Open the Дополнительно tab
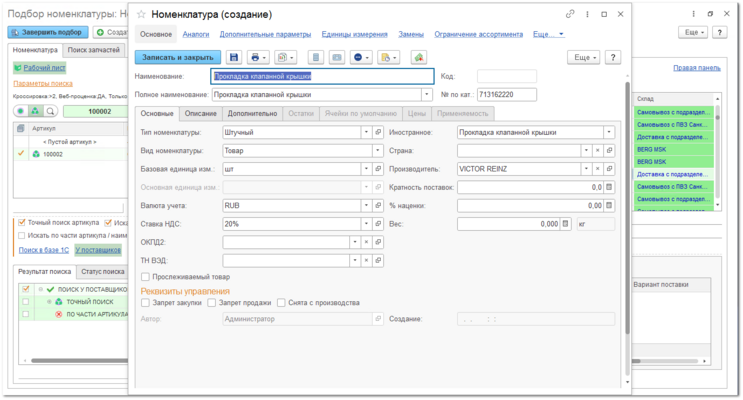This screenshot has width=743, height=400. tap(252, 114)
